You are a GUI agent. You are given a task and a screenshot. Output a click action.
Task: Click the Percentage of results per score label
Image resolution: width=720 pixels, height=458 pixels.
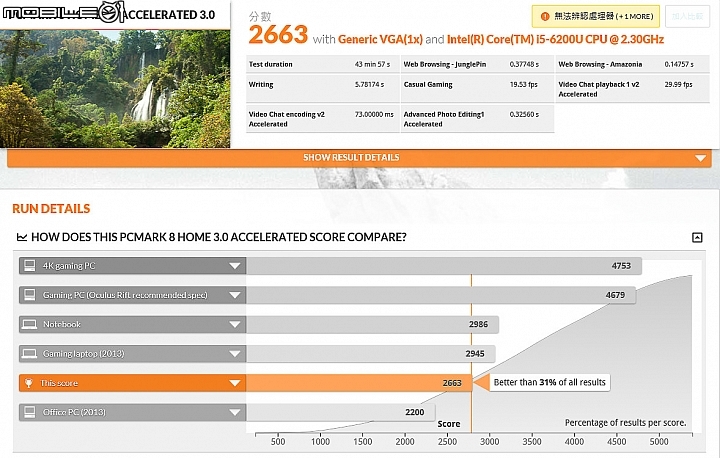tap(625, 423)
